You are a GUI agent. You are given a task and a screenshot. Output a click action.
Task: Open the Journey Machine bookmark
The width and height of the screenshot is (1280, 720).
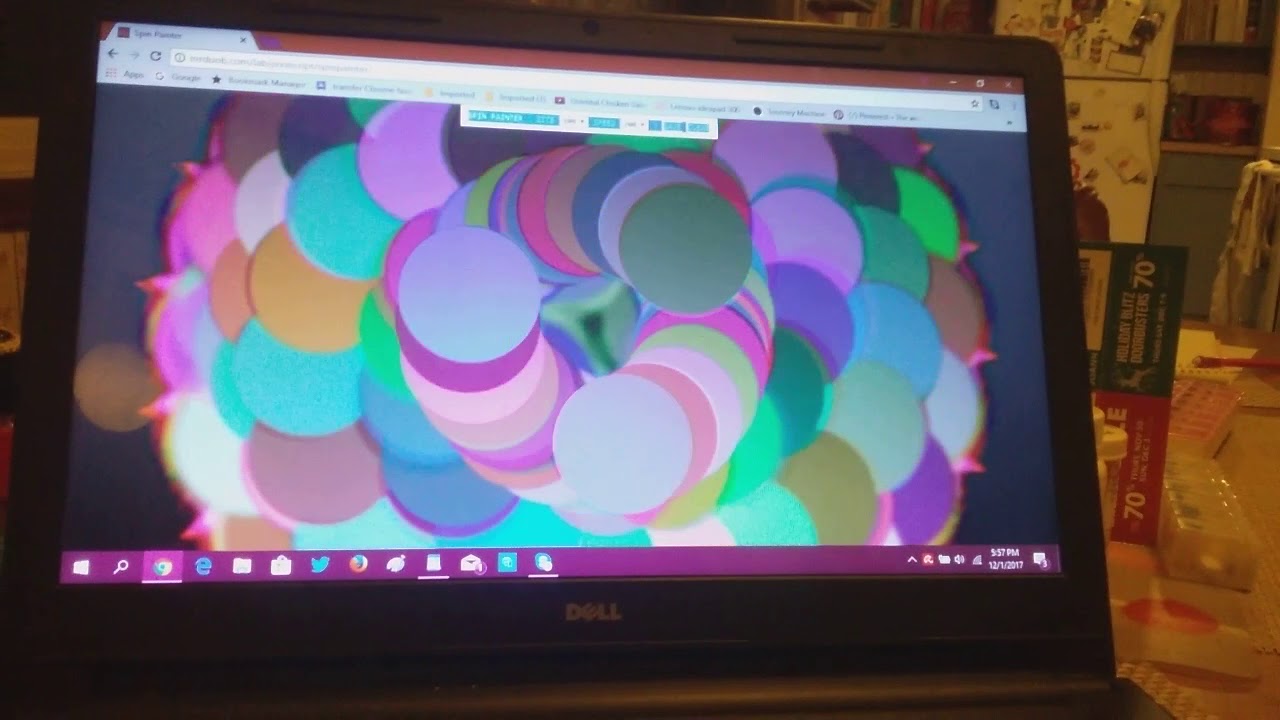[x=790, y=113]
